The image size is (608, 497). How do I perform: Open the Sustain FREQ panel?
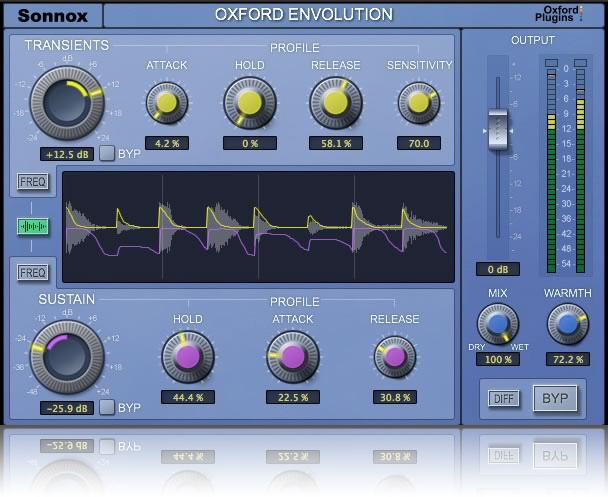32,271
